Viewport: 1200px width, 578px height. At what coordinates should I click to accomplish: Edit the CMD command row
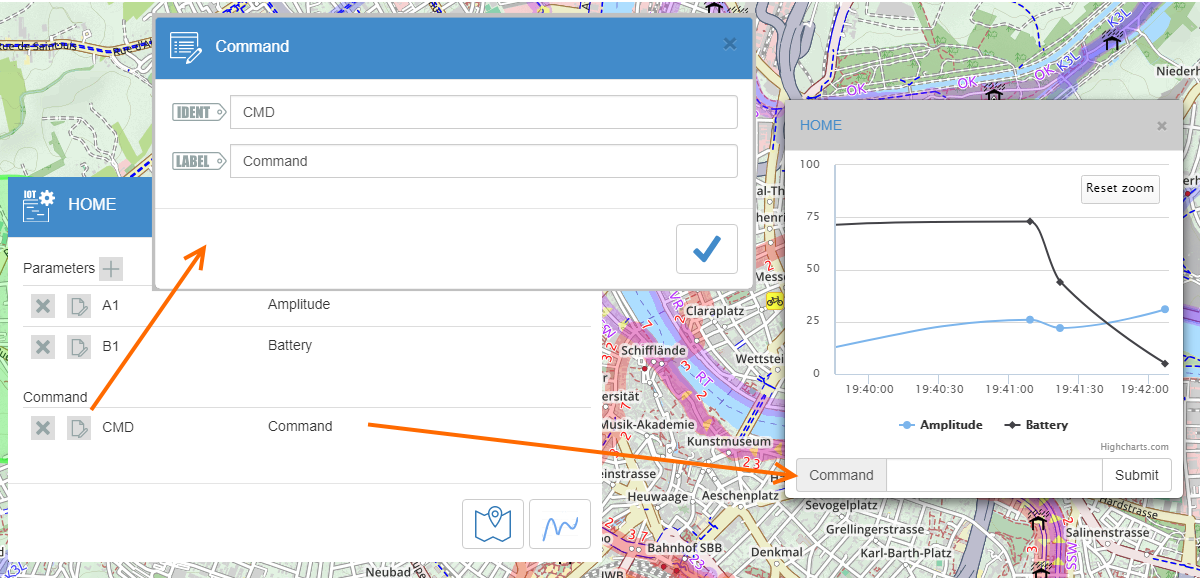pyautogui.click(x=79, y=428)
